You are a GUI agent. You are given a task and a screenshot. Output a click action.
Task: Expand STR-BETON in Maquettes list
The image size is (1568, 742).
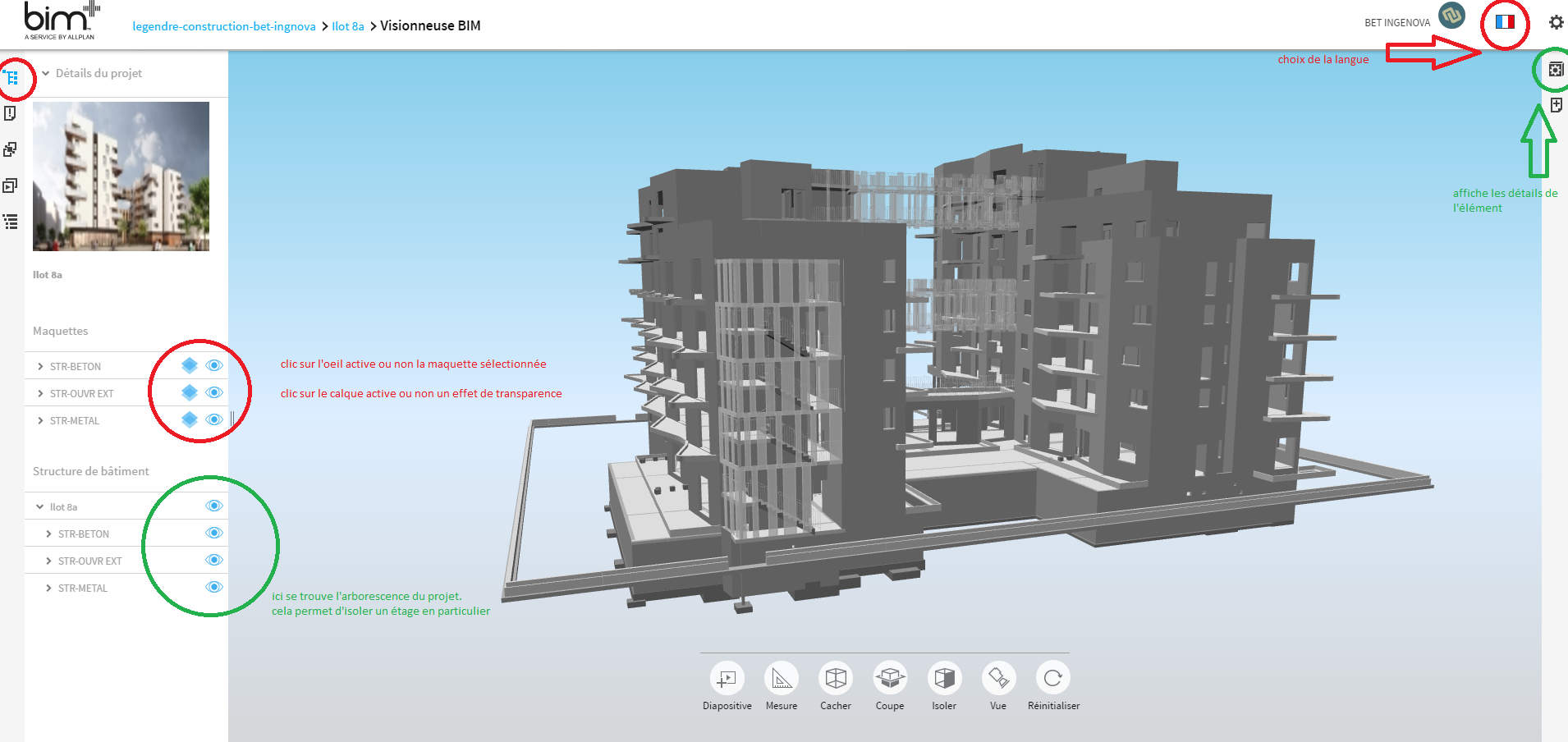coord(40,367)
